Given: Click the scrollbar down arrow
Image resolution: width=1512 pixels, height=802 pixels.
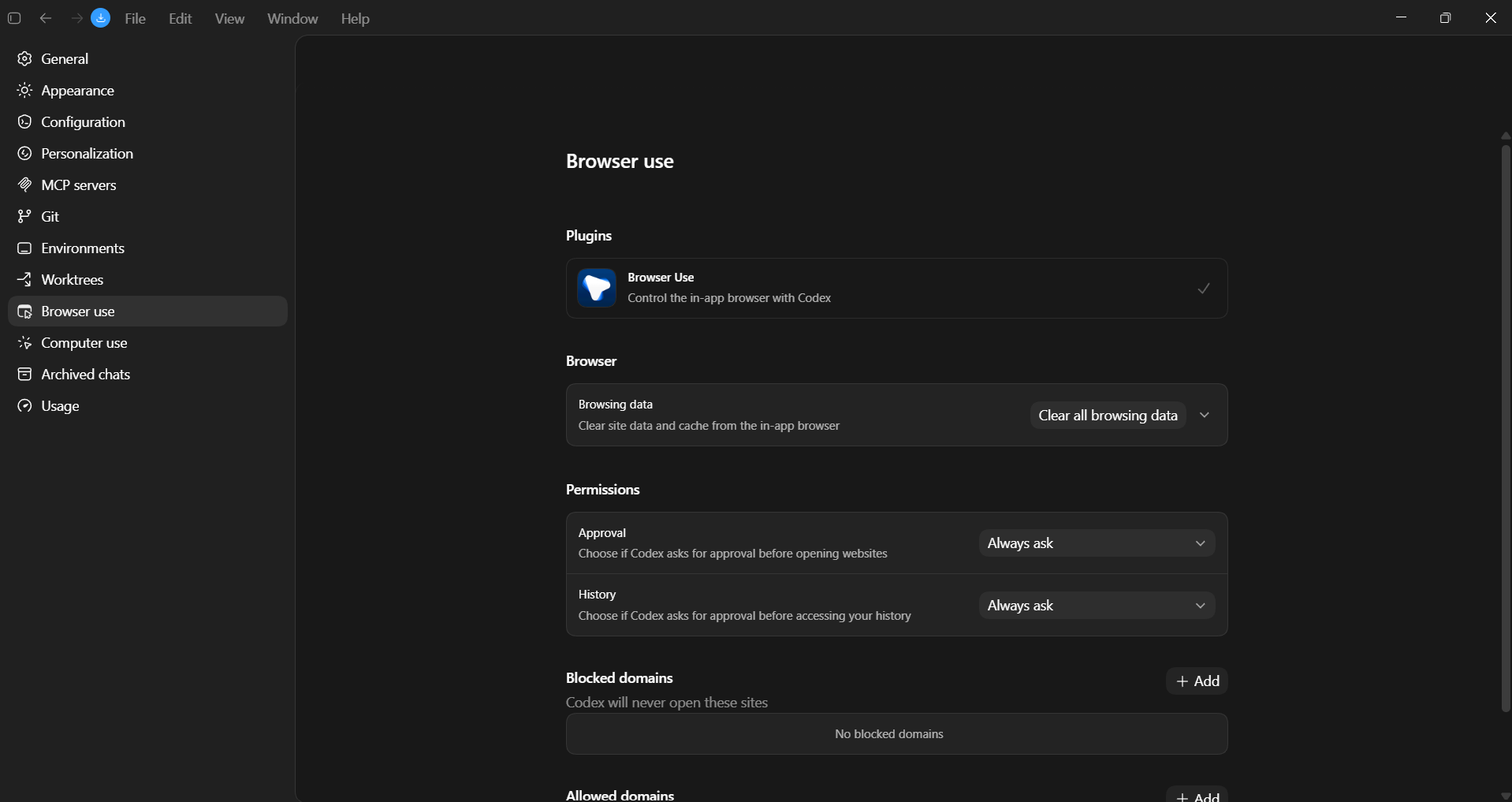Looking at the screenshot, I should pos(1506,796).
